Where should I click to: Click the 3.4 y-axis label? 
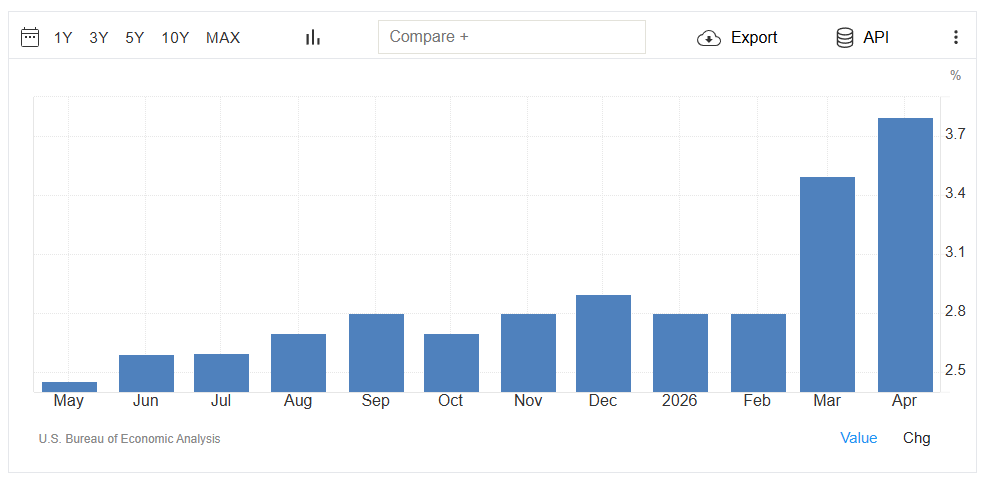click(955, 193)
